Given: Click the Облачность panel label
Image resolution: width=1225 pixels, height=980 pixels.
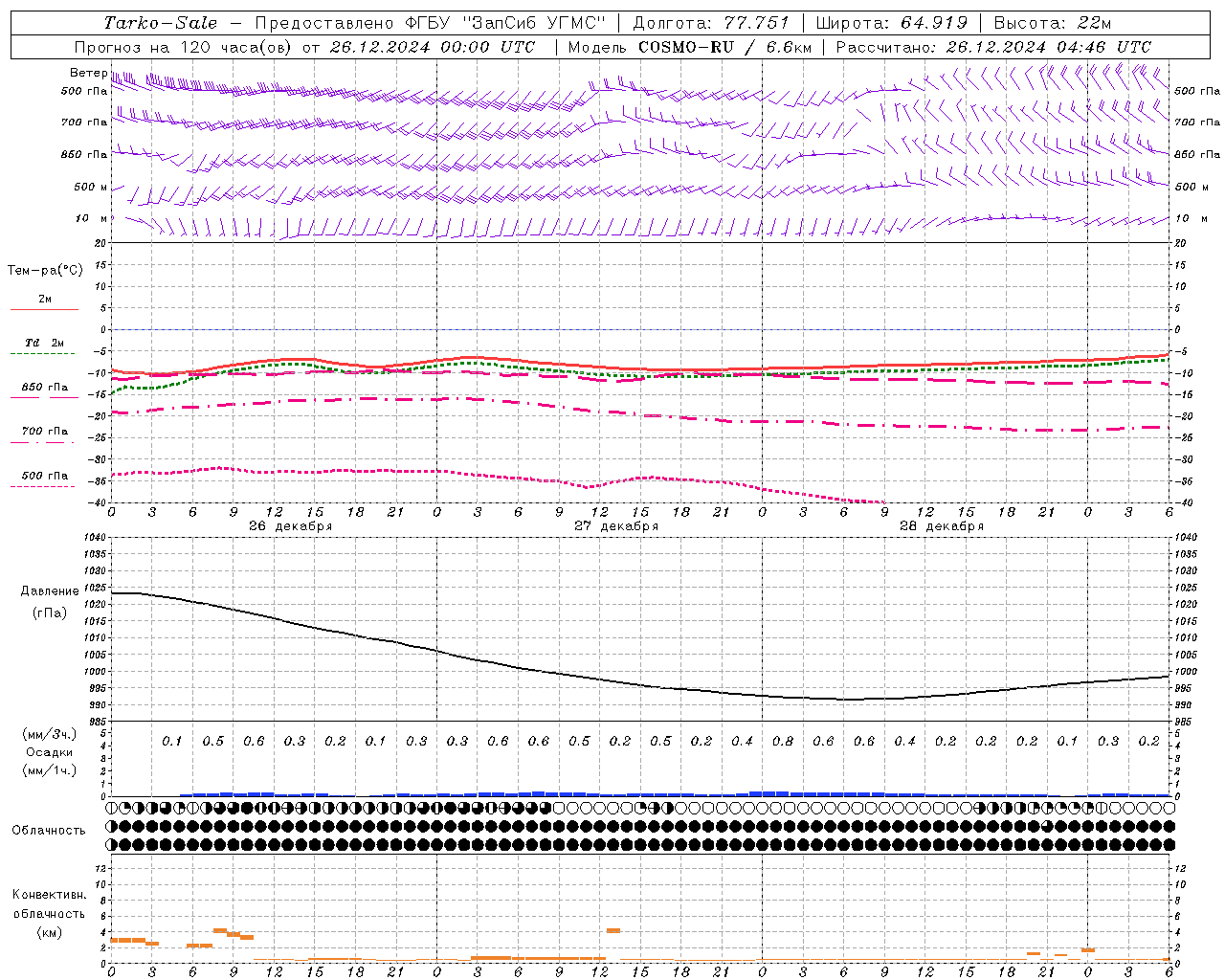Looking at the screenshot, I should (49, 830).
